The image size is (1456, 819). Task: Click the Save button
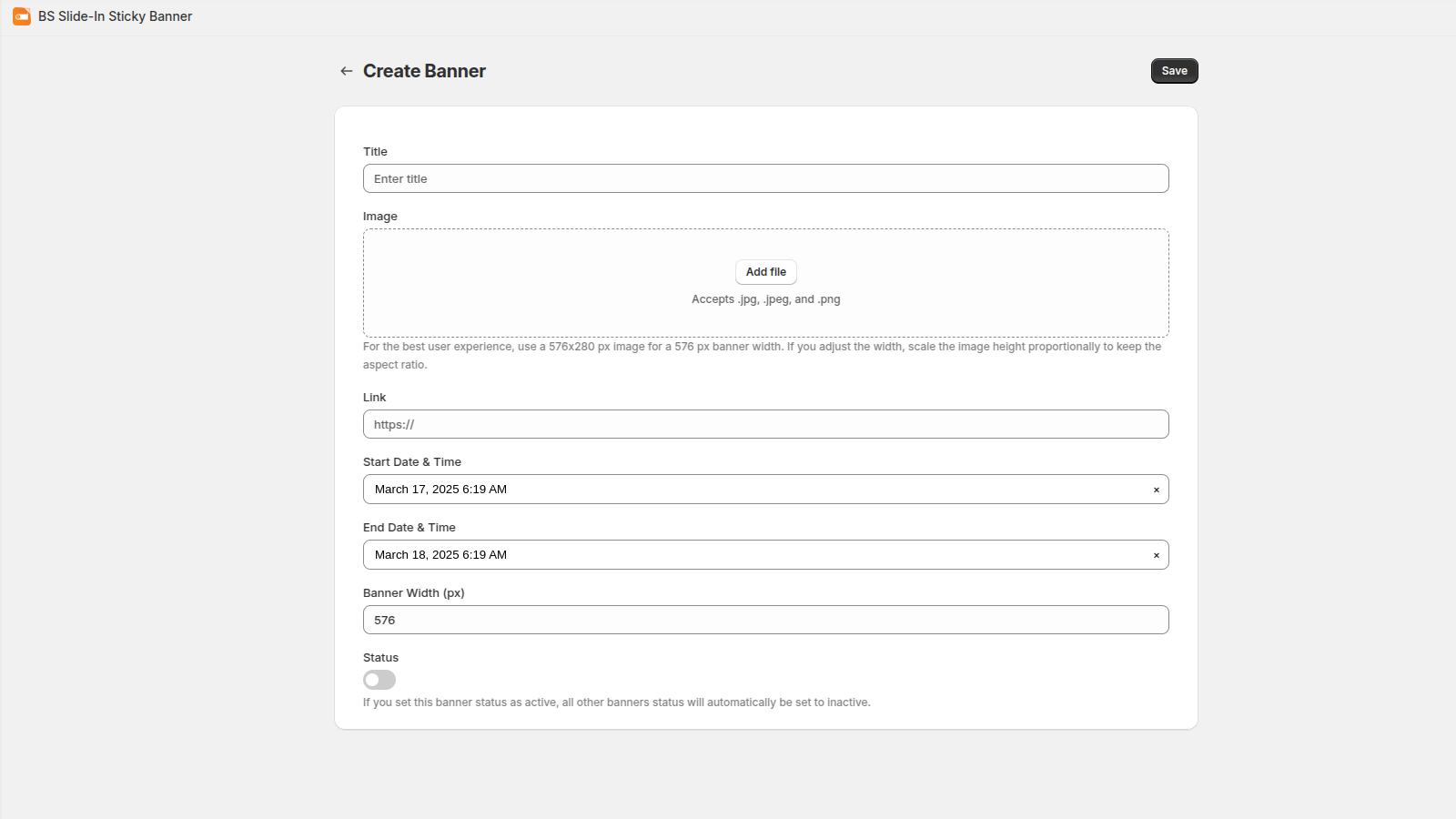pos(1174,70)
